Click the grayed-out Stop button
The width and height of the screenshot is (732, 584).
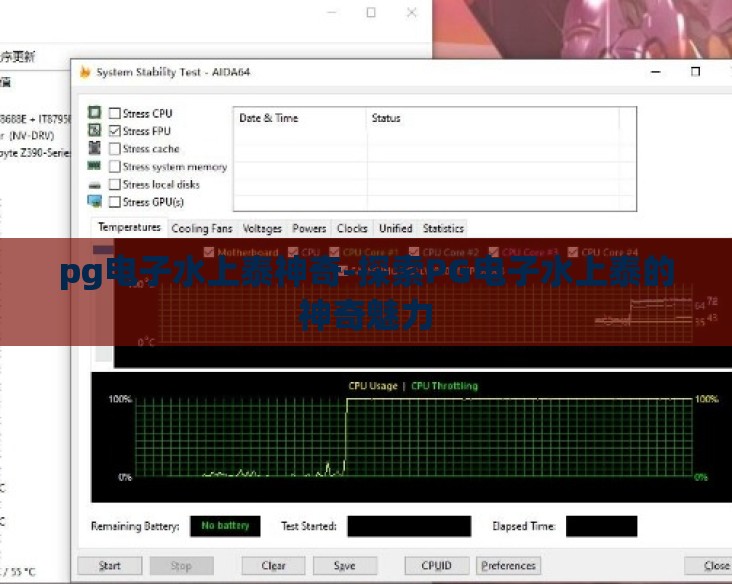point(181,566)
